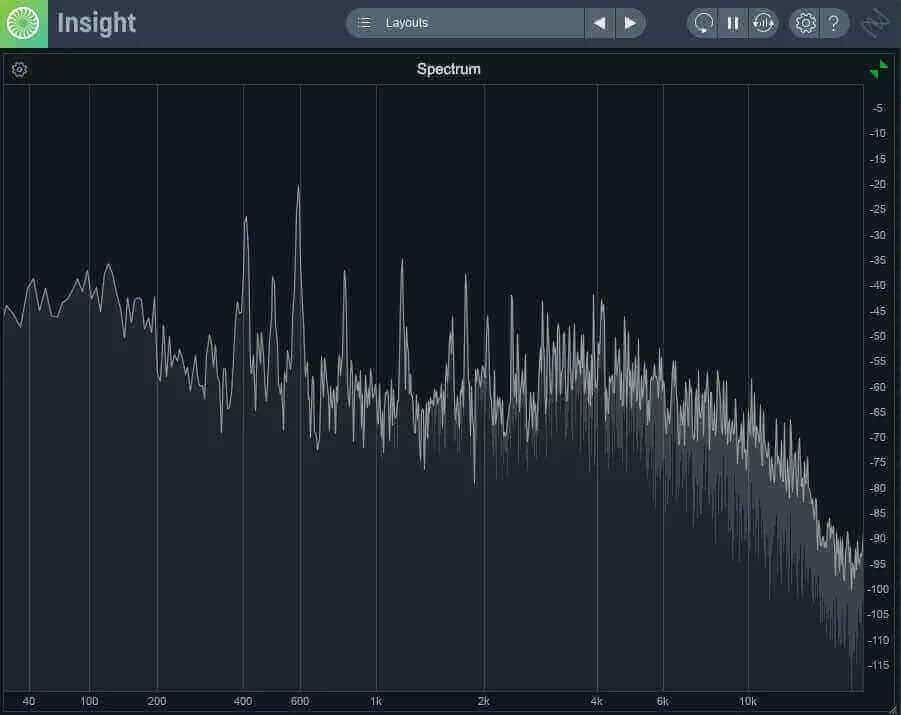Open the Layouts preset dropdown

tap(465, 23)
